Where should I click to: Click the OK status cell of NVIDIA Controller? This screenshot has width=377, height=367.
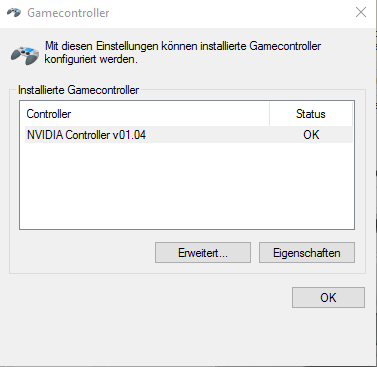[311, 135]
